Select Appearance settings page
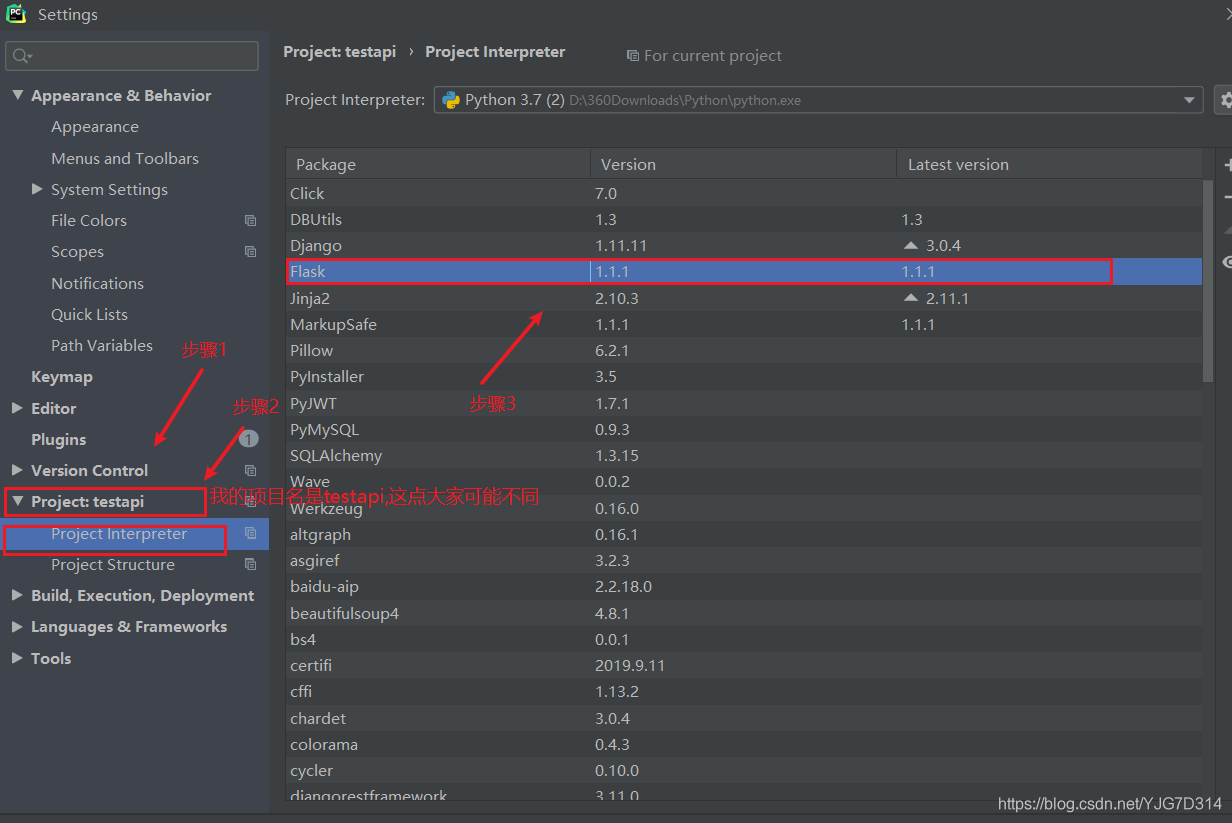Viewport: 1232px width, 823px height. pos(95,127)
